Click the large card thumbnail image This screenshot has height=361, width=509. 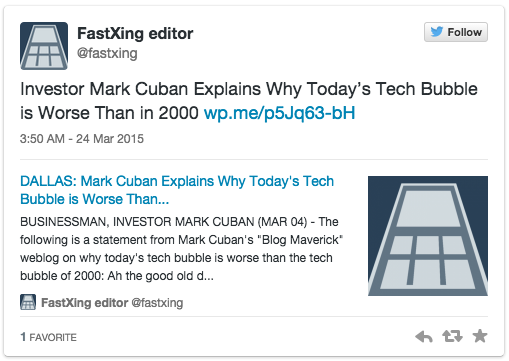[x=428, y=236]
